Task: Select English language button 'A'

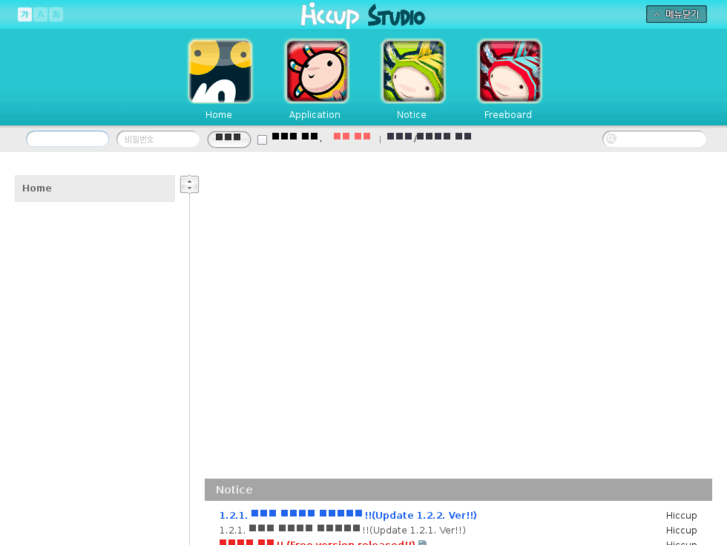Action: pyautogui.click(x=40, y=14)
